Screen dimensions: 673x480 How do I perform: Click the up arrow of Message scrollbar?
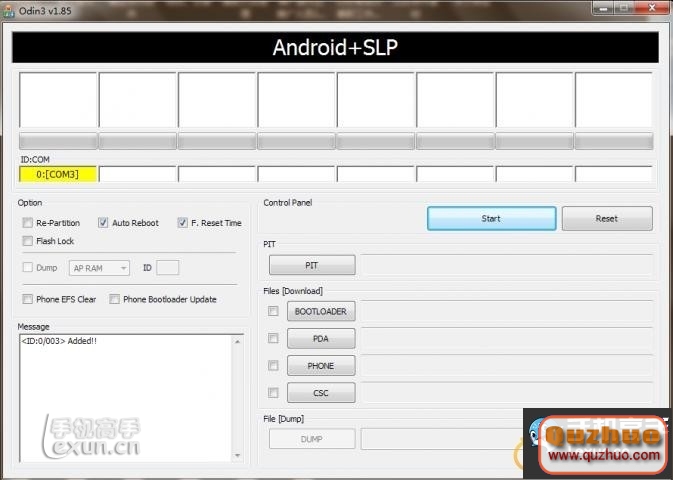[237, 341]
